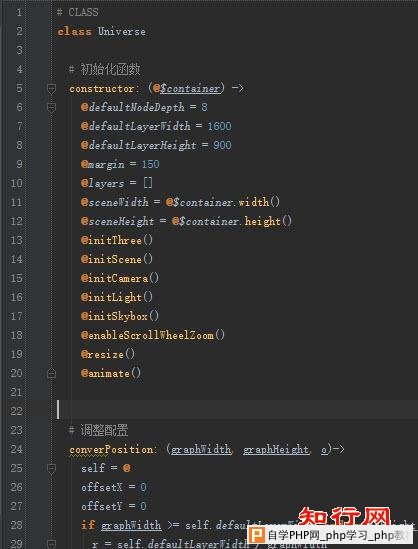
Task: Place cursor on the @initThree() call
Action: click(x=117, y=240)
